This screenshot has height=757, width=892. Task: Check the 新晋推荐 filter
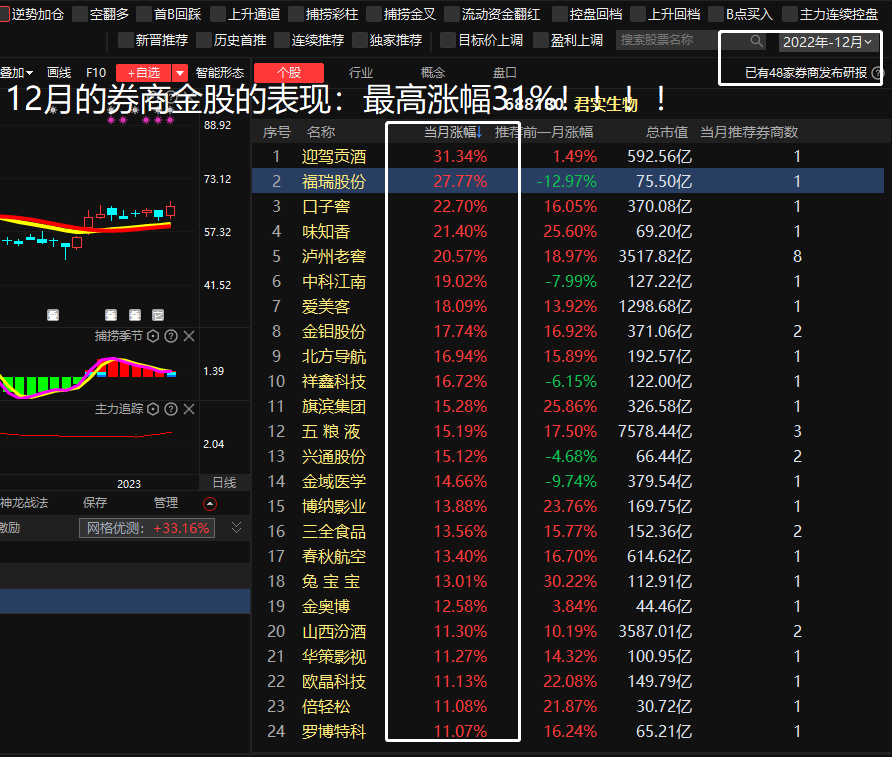(x=126, y=40)
